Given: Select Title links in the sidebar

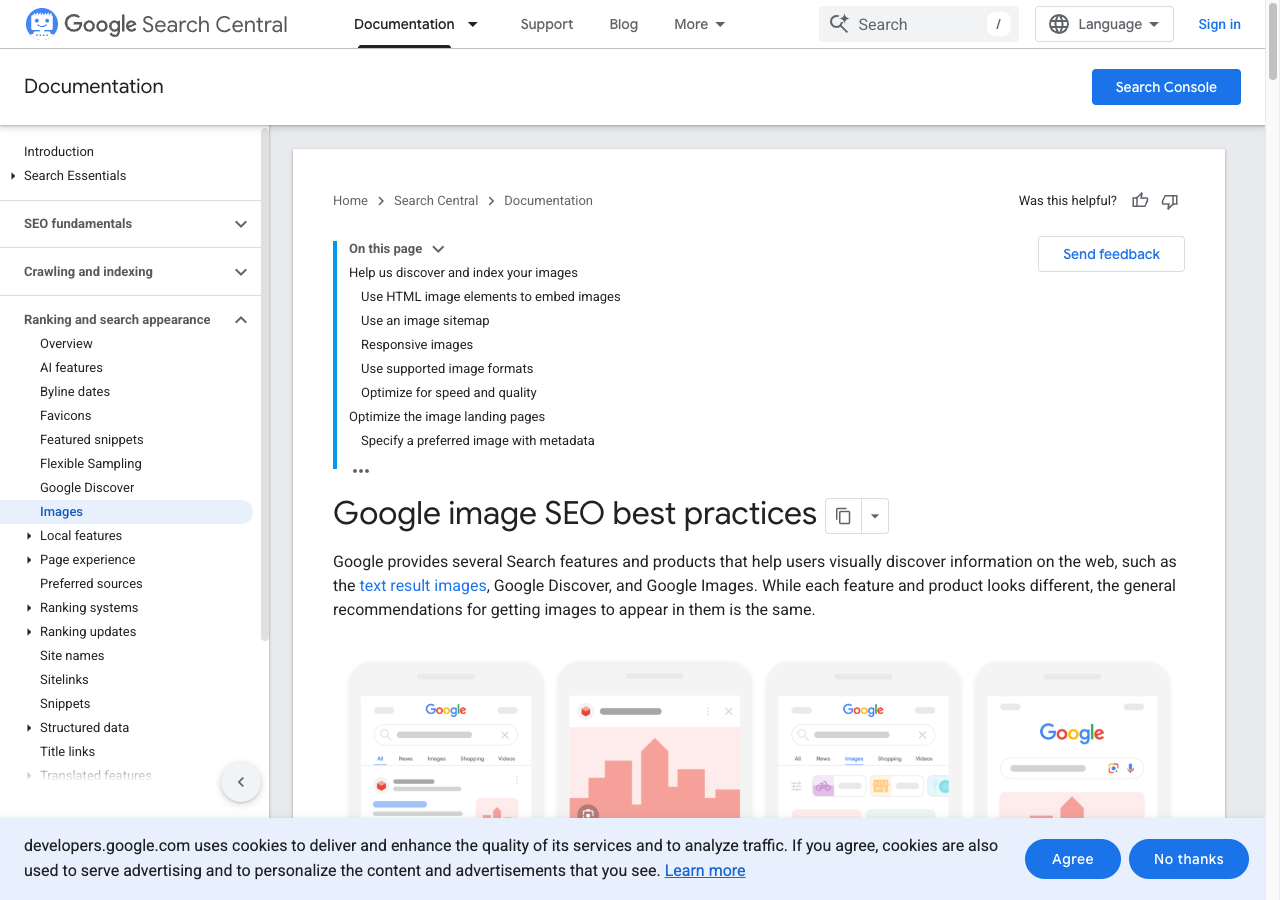Looking at the screenshot, I should tap(68, 752).
